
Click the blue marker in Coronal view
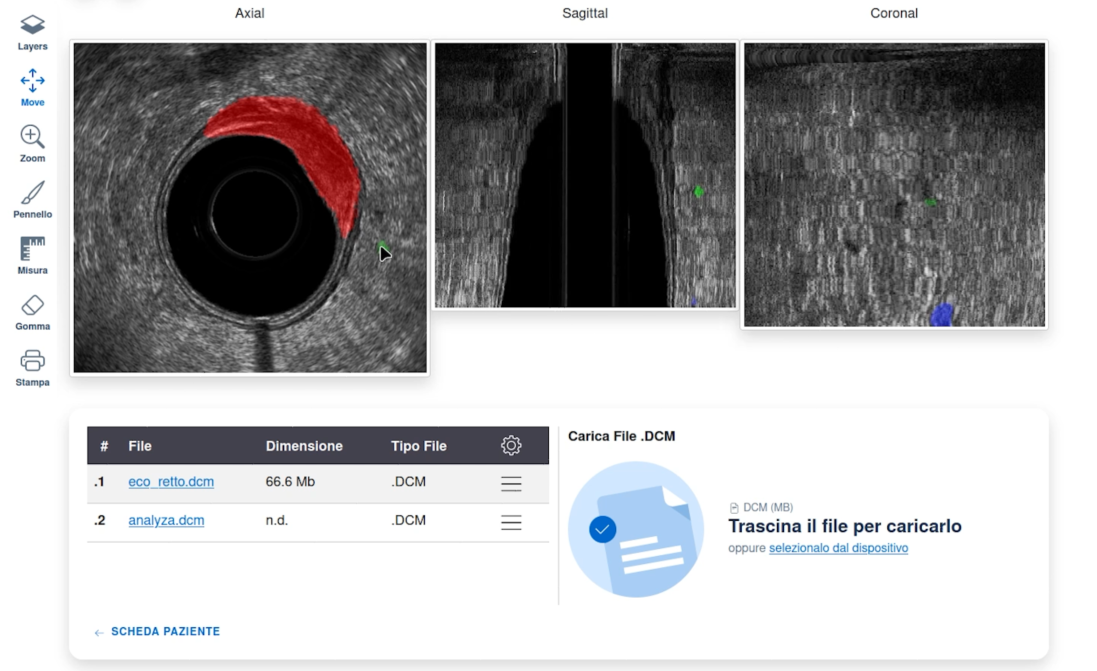pos(942,314)
